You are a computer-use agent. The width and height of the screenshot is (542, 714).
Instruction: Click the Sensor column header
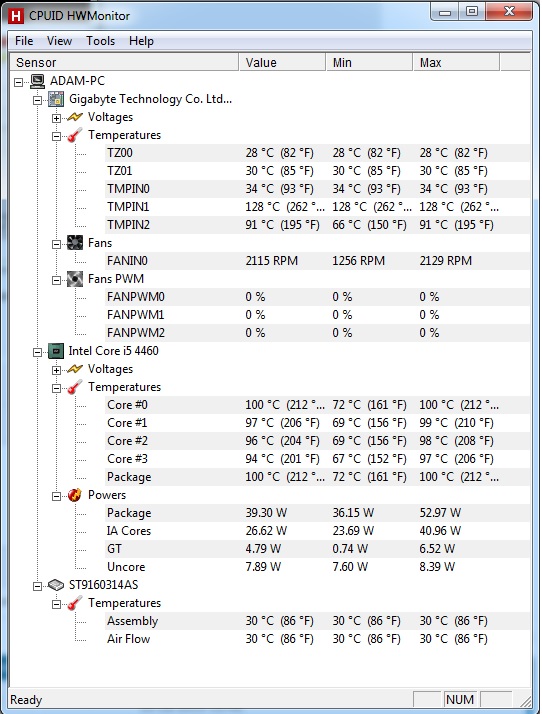click(x=124, y=62)
